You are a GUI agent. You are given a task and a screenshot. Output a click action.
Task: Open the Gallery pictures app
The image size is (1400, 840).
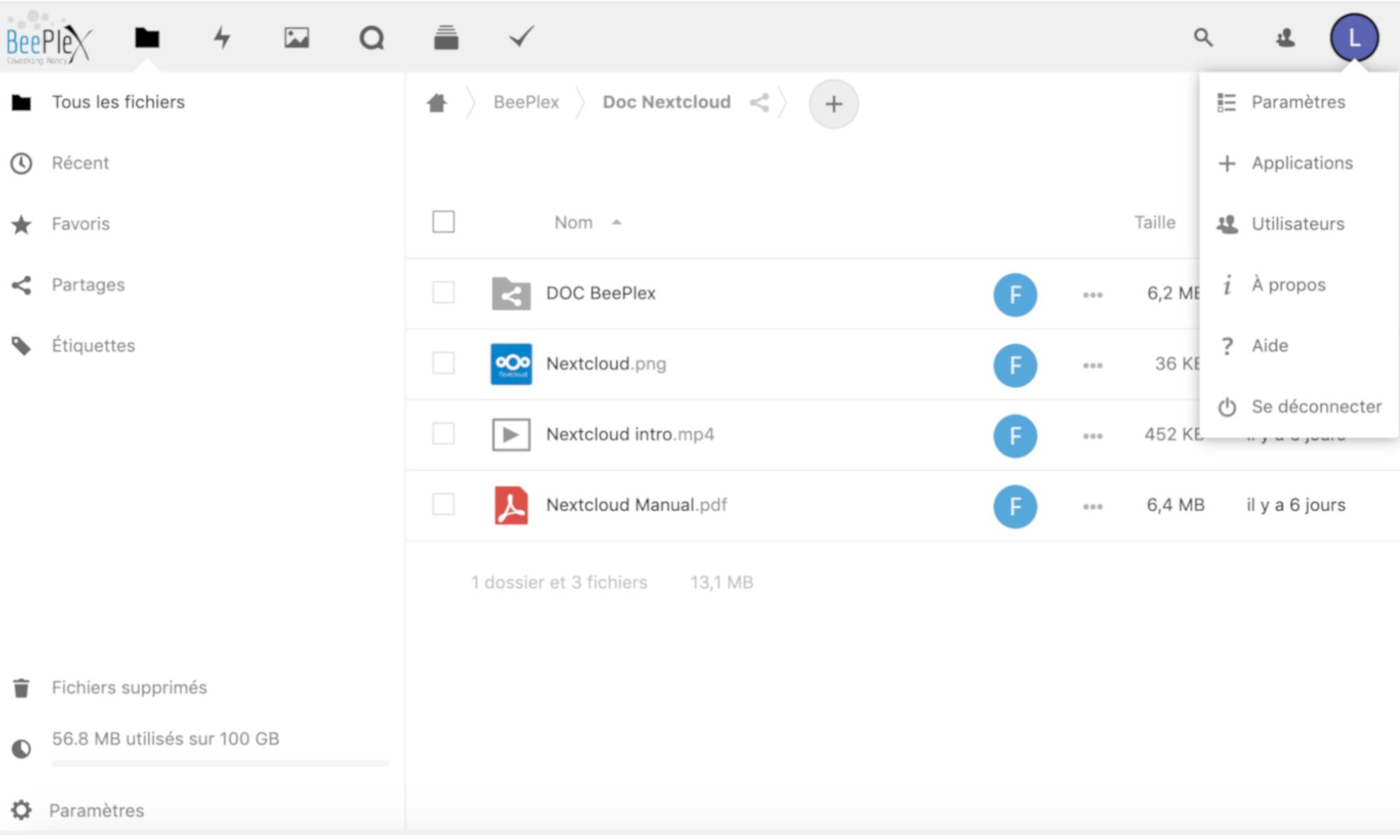[297, 37]
